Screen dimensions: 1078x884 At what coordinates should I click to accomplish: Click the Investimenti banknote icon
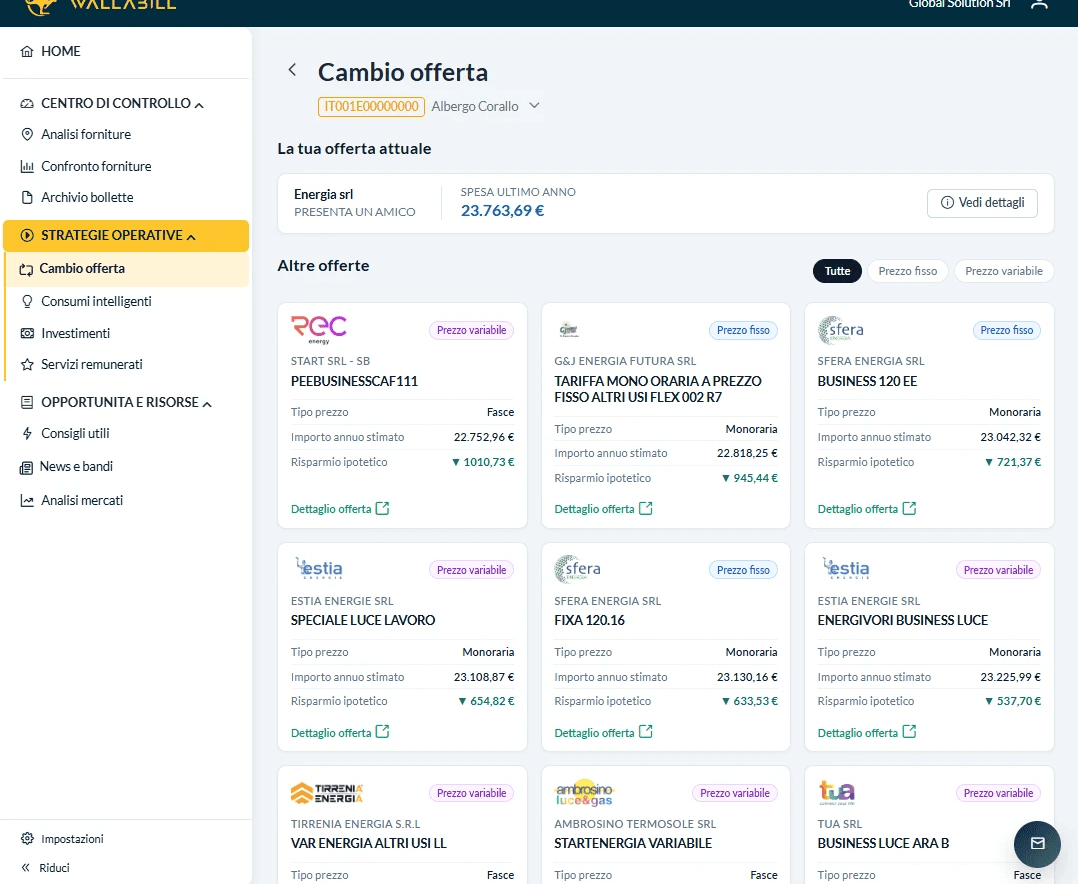(x=27, y=333)
